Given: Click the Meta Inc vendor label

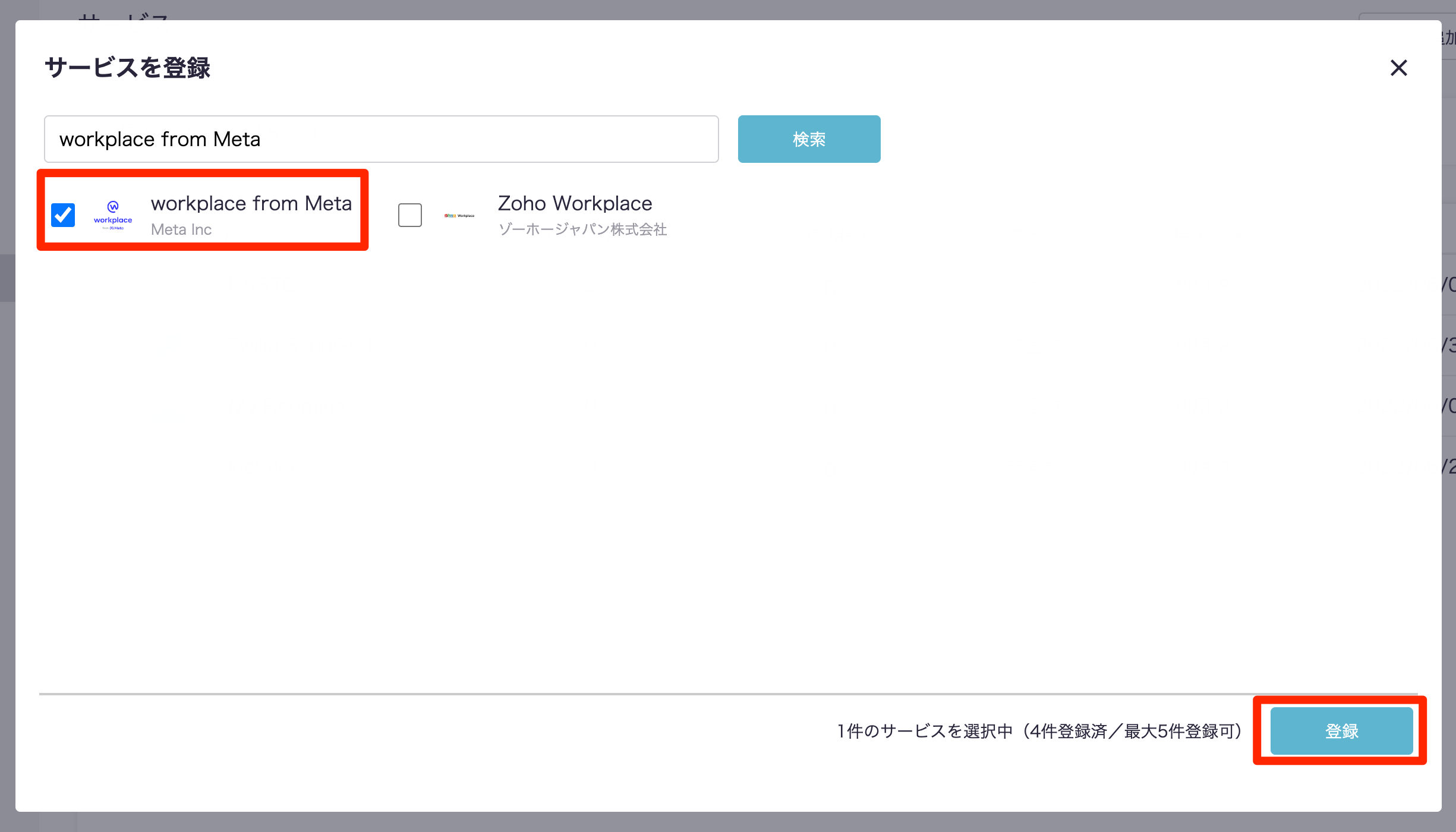Looking at the screenshot, I should click(x=181, y=229).
